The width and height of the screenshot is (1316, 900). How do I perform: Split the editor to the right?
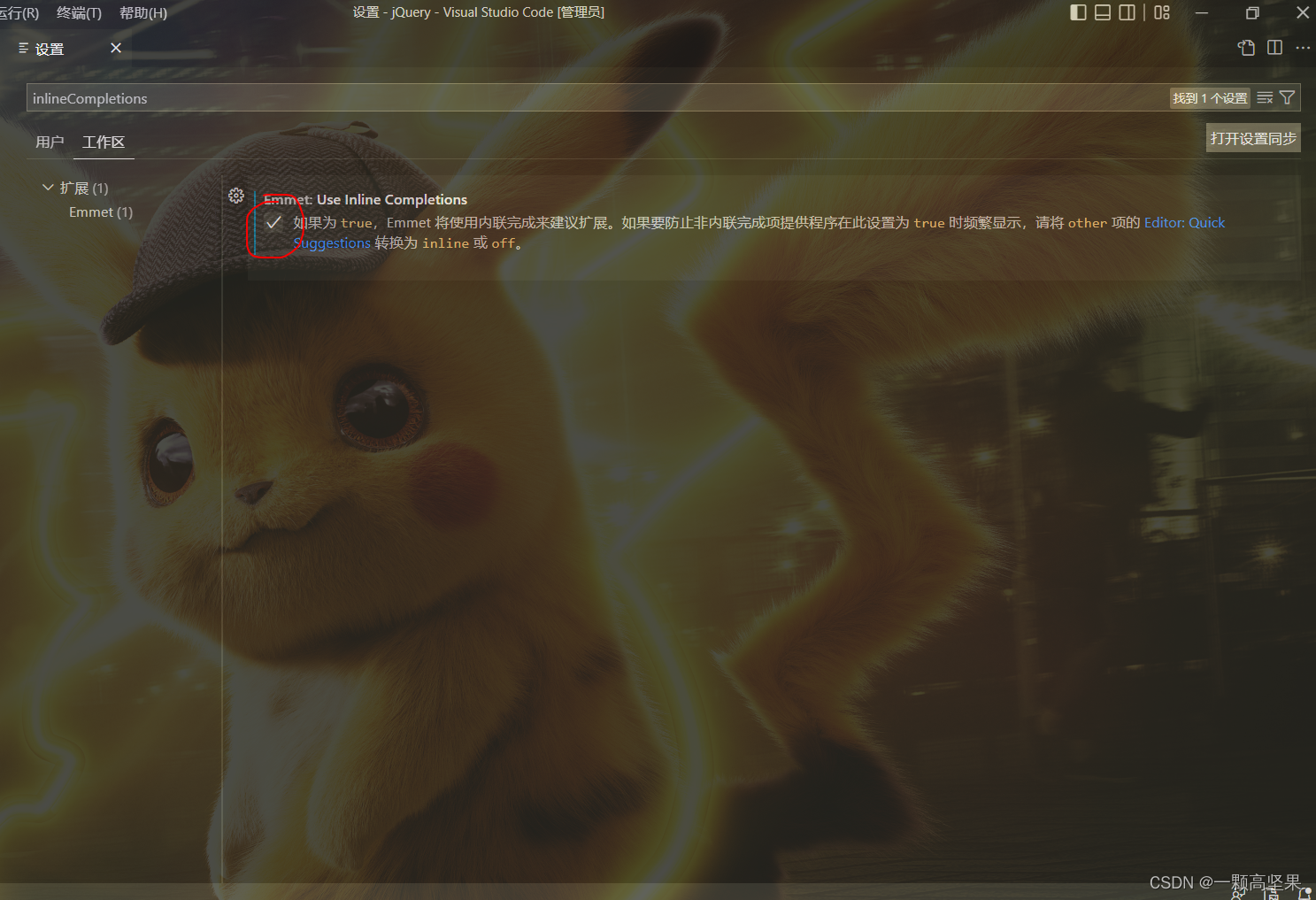pos(1274,48)
